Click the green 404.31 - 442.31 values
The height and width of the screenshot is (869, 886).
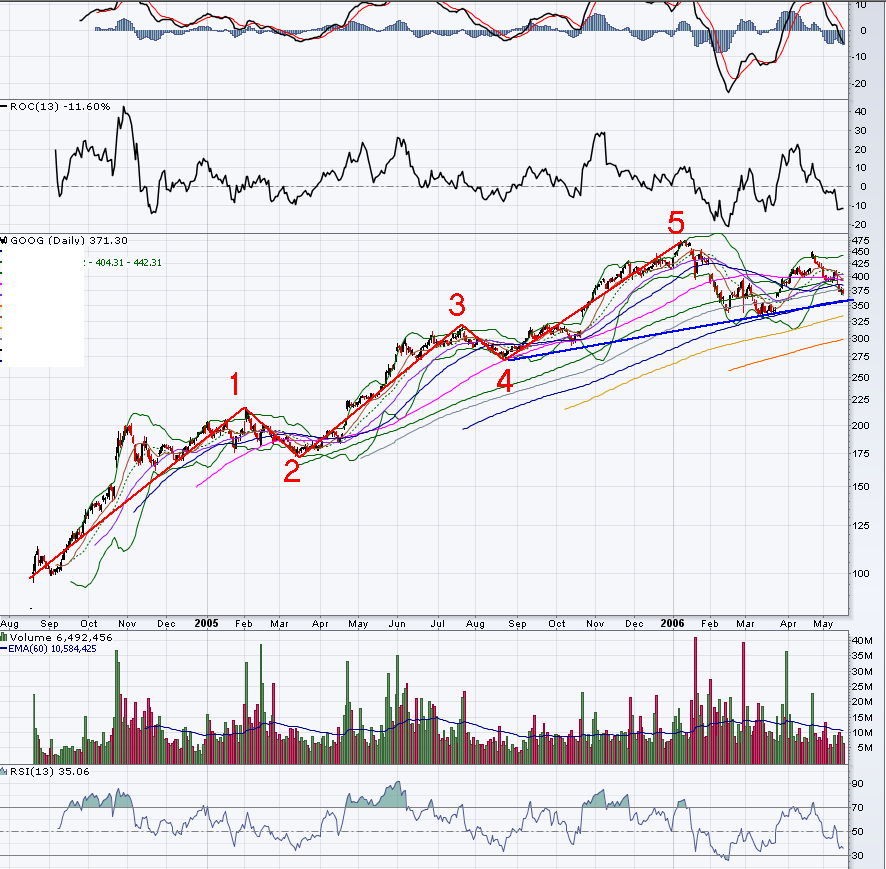[128, 263]
